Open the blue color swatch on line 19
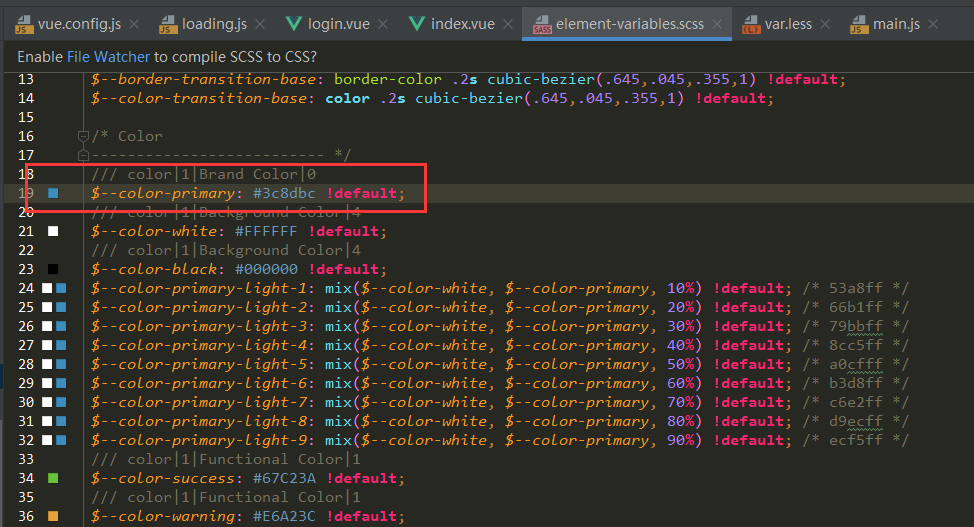Viewport: 974px width, 527px height. coord(53,193)
